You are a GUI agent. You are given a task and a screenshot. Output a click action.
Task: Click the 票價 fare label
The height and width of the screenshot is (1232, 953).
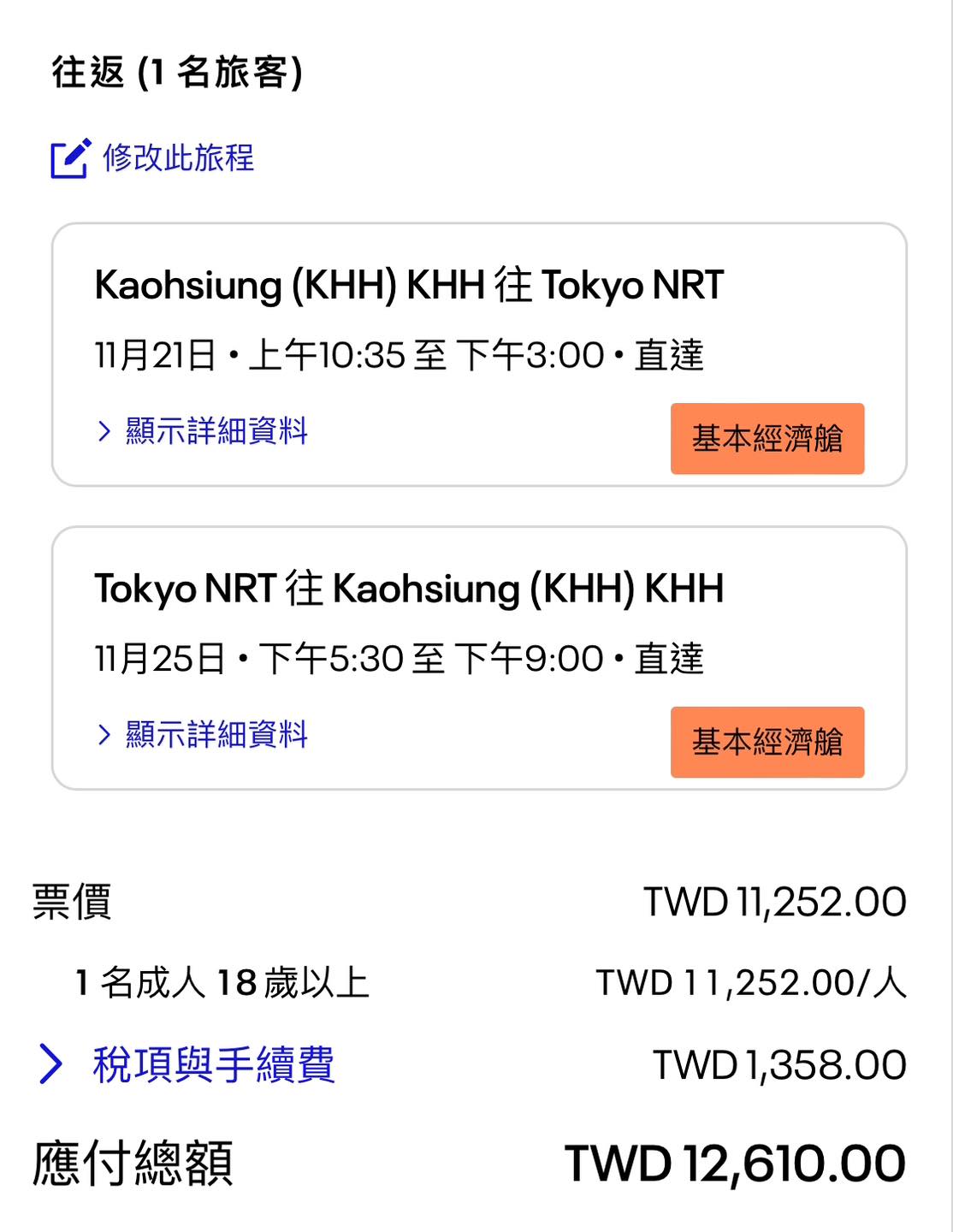[x=72, y=902]
